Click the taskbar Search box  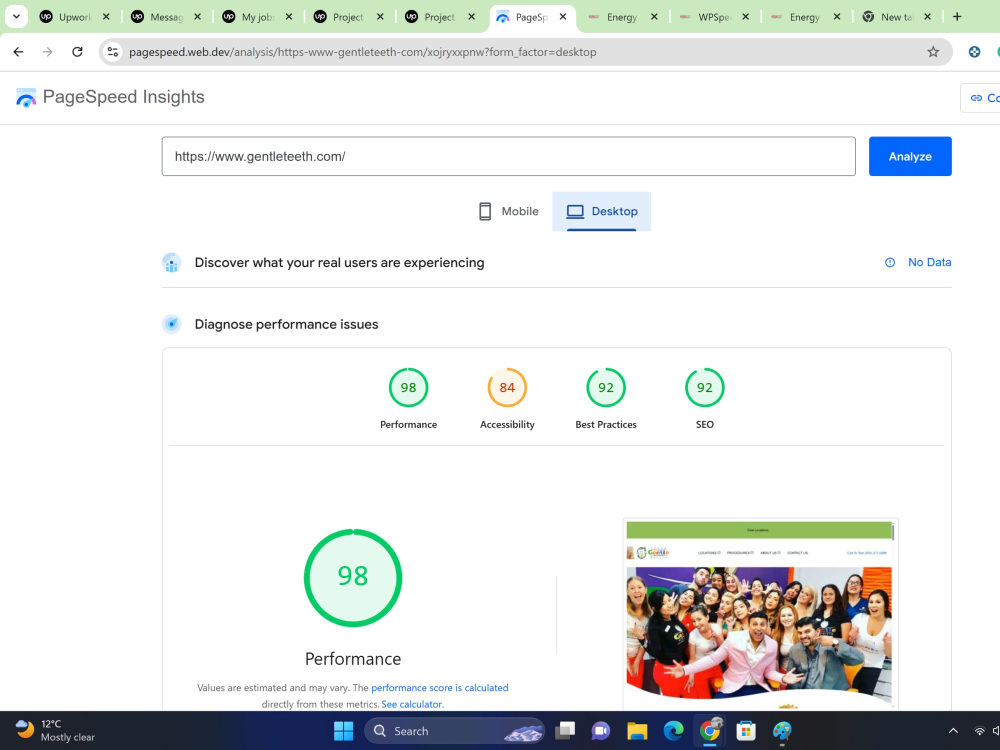pos(454,731)
